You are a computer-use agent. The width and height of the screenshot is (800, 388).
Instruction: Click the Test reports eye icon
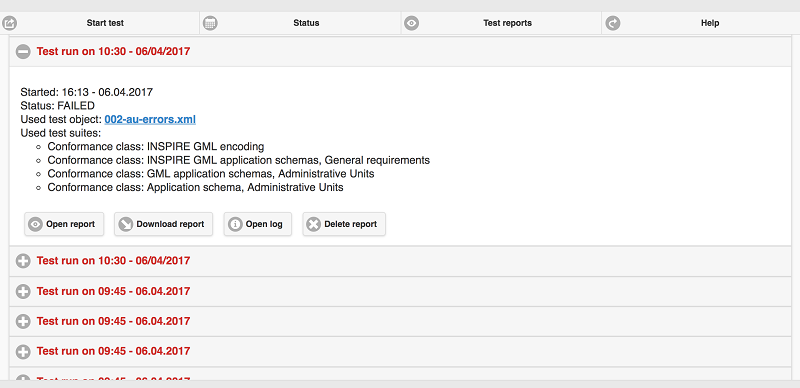411,23
